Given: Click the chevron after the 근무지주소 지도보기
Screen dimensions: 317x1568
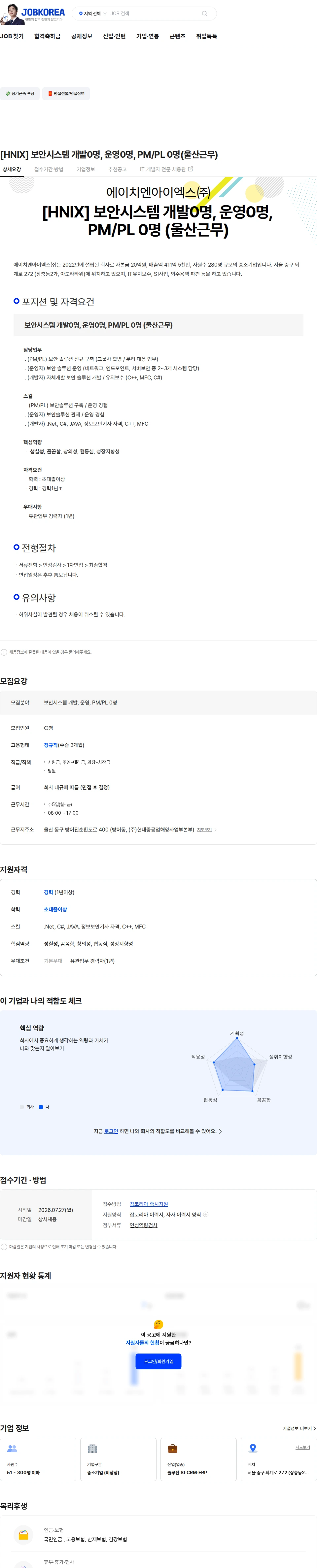Looking at the screenshot, I should click(x=216, y=830).
